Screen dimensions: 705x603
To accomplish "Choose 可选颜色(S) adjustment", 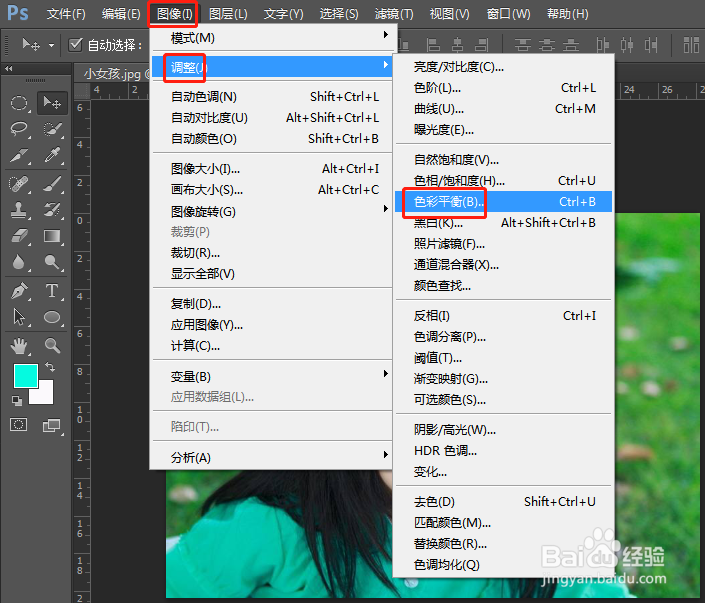I will point(504,400).
